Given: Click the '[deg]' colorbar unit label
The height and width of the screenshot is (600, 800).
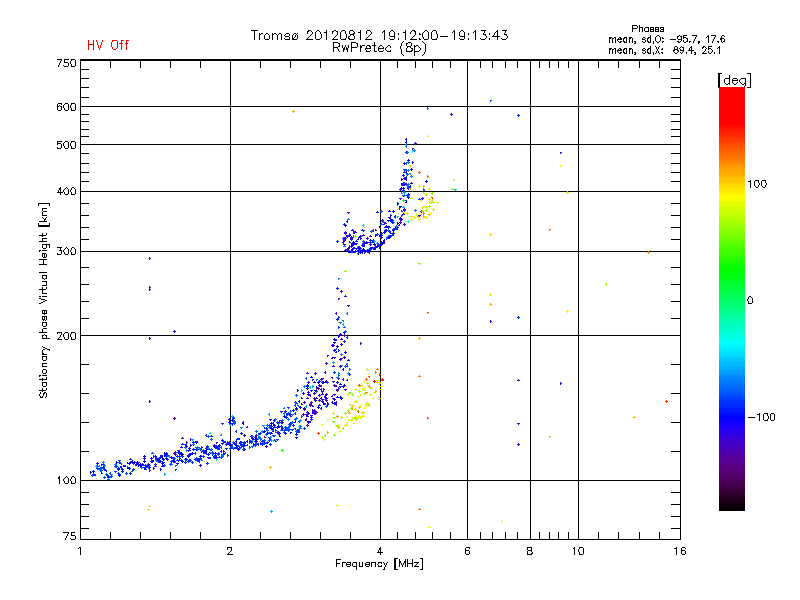Looking at the screenshot, I should pyautogui.click(x=734, y=80).
